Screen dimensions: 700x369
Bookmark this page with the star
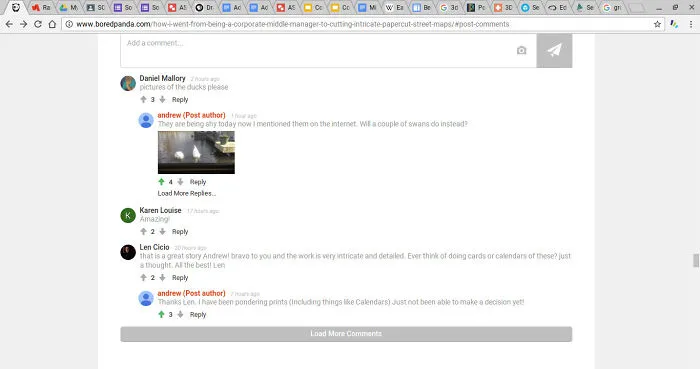click(657, 24)
